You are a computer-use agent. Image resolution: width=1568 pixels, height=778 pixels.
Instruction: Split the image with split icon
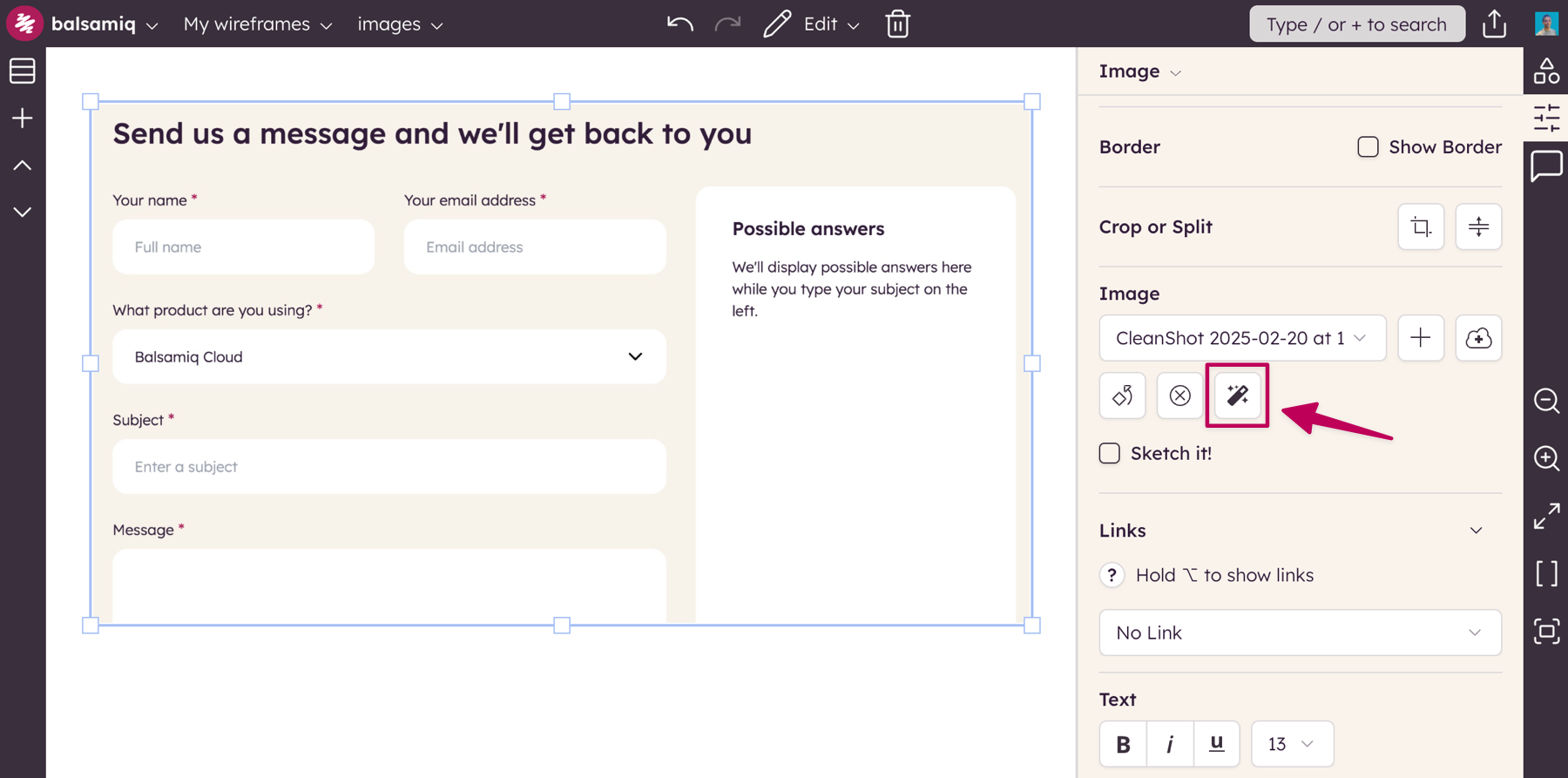click(1478, 227)
